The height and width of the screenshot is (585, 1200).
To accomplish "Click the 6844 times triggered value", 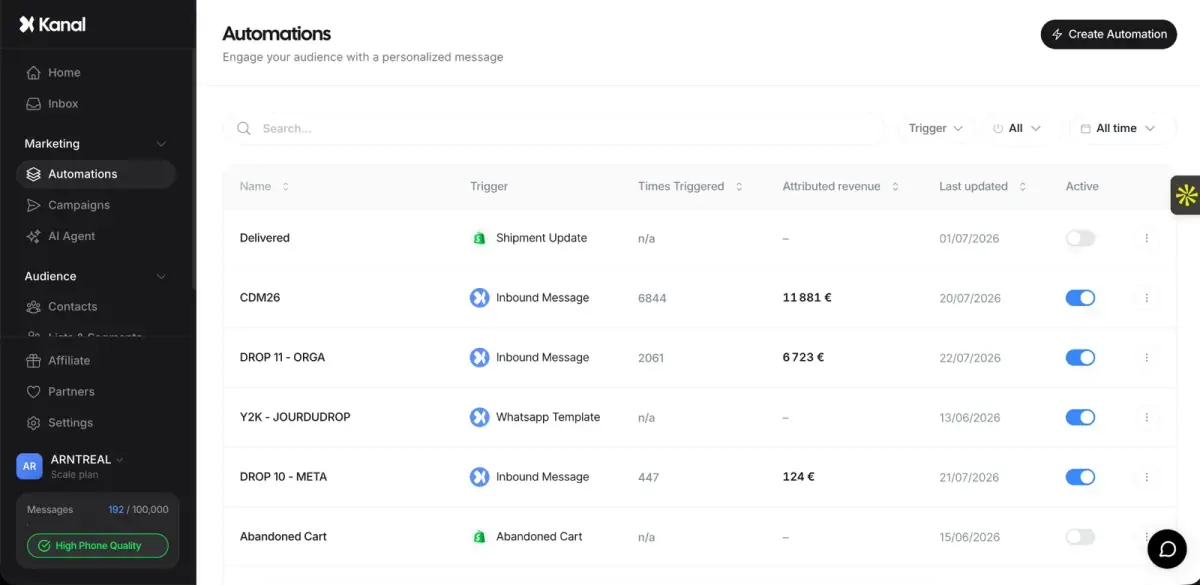I will 652,298.
